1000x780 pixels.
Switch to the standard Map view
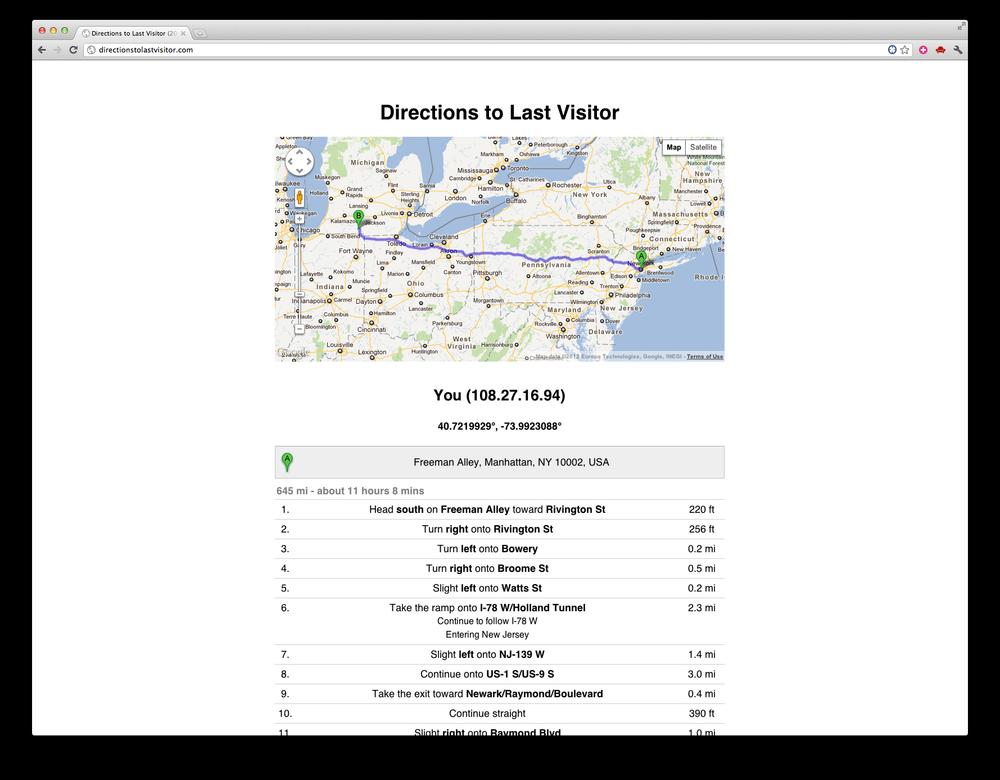pyautogui.click(x=673, y=147)
